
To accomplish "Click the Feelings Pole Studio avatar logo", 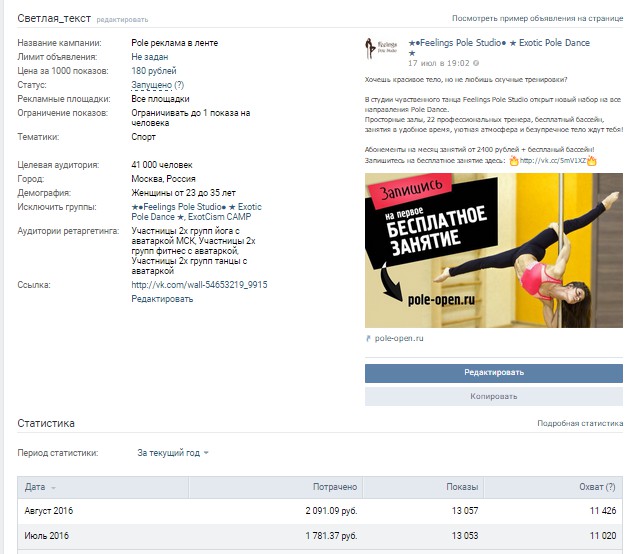I will tap(380, 49).
